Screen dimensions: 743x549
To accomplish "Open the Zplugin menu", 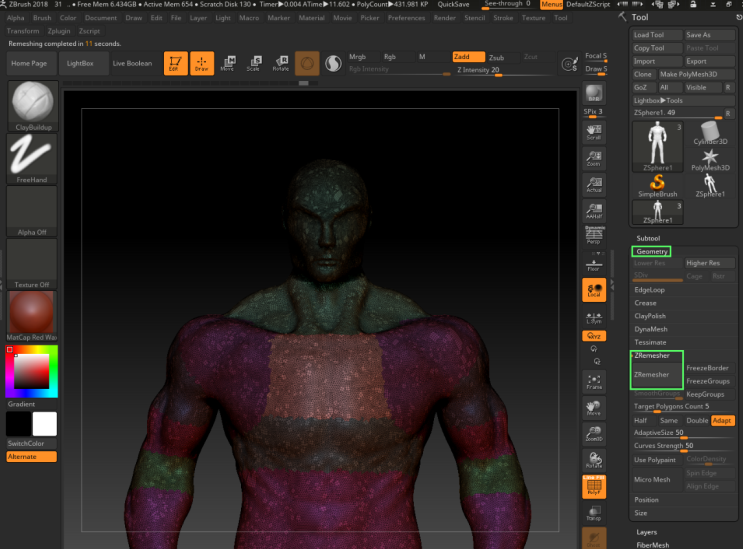I will pyautogui.click(x=59, y=31).
